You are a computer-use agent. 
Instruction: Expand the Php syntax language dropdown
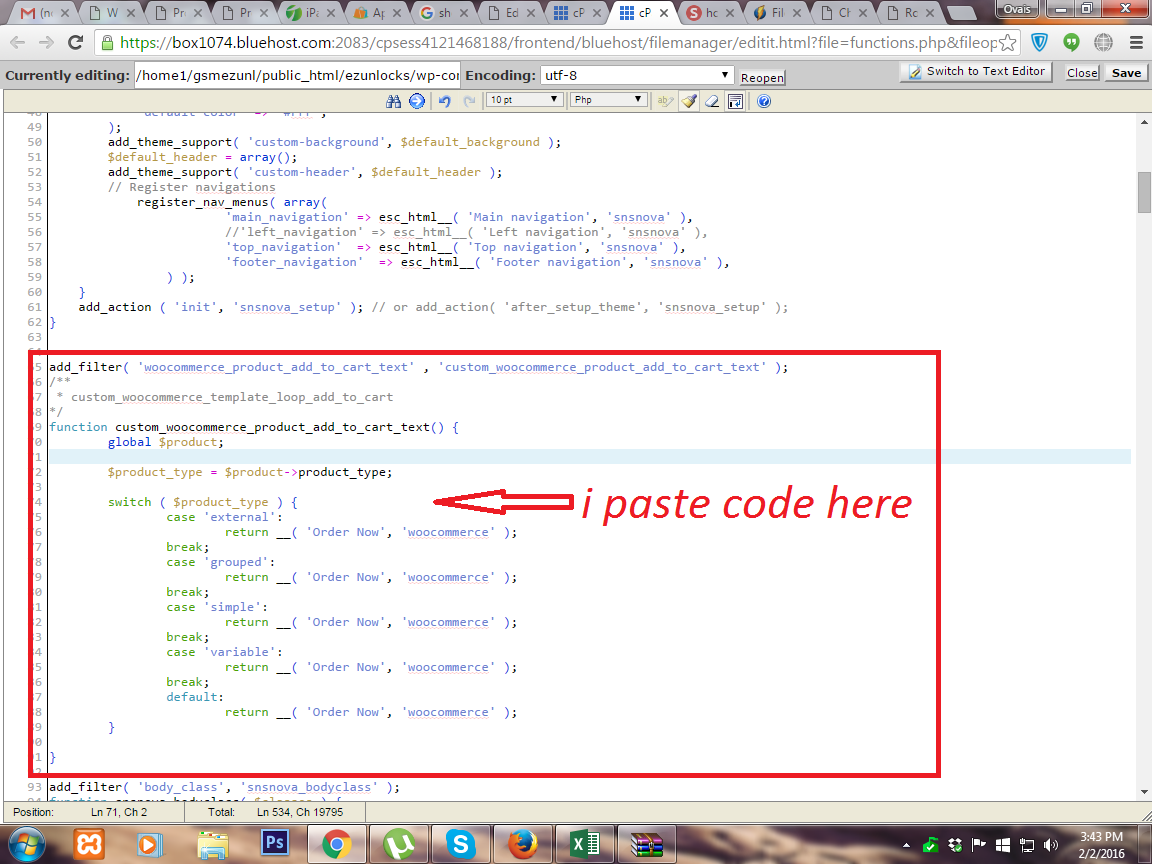click(608, 100)
